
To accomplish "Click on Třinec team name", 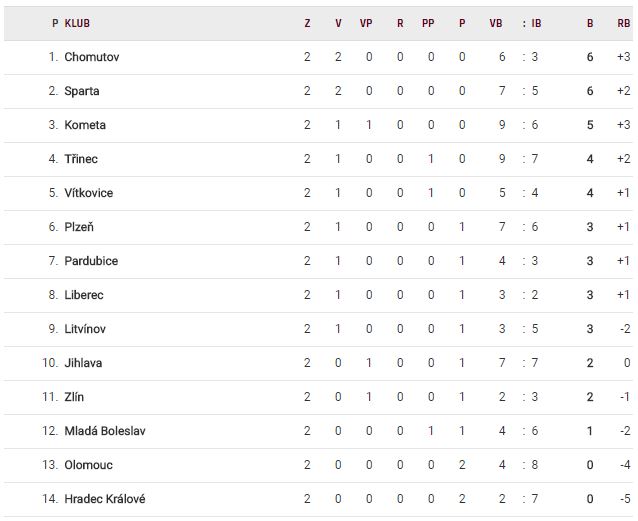I will click(80, 159).
